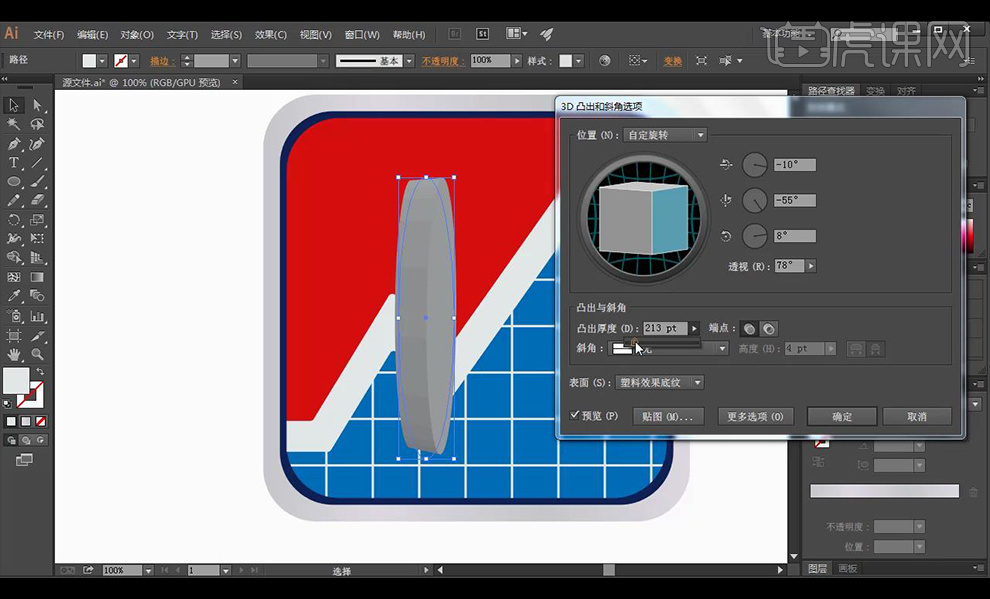Screen dimensions: 990x599
Task: Select the Zoom magnifier tool
Action: tap(37, 354)
